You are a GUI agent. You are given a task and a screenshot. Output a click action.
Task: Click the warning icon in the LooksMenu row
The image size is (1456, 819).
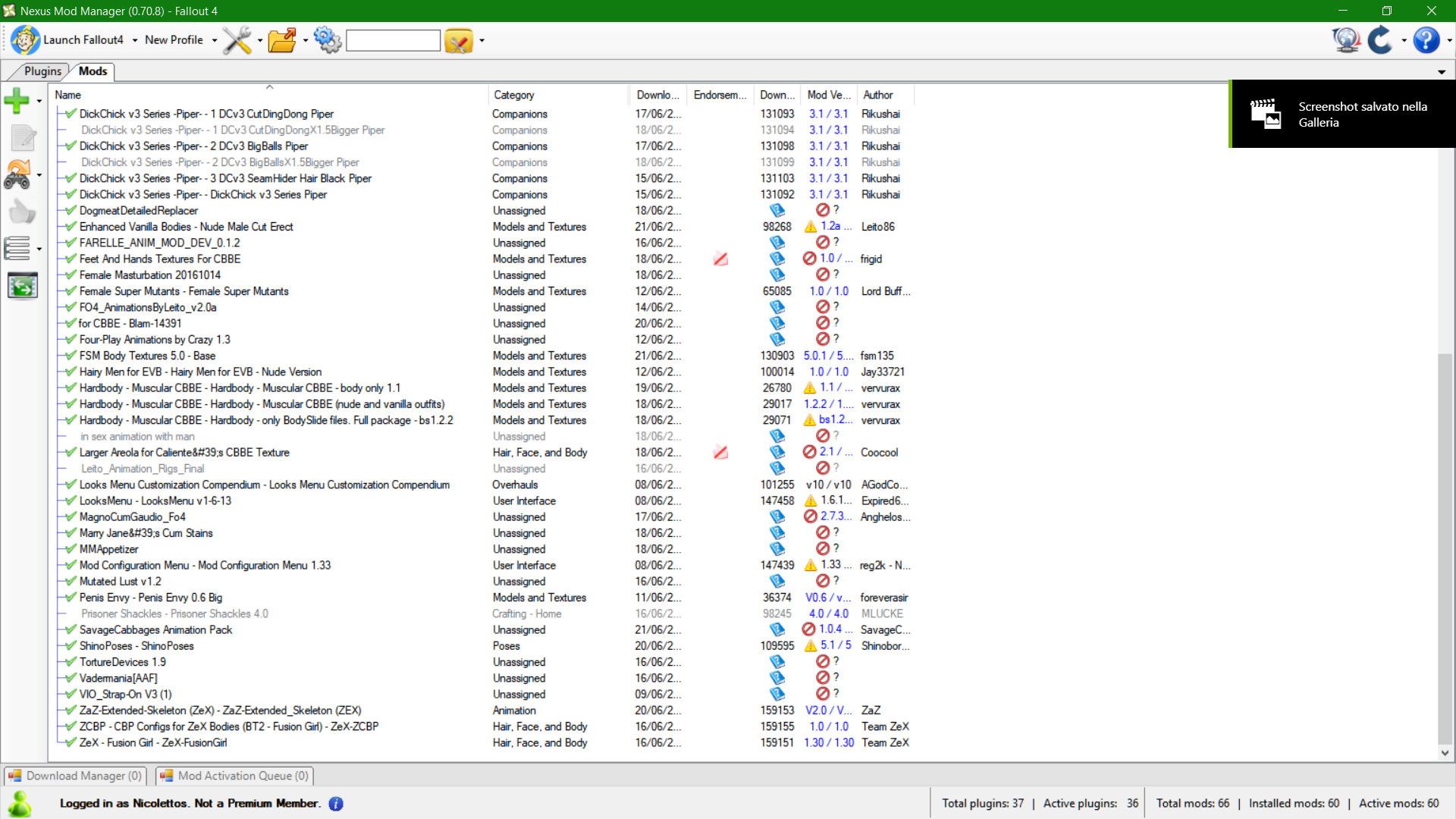[811, 500]
